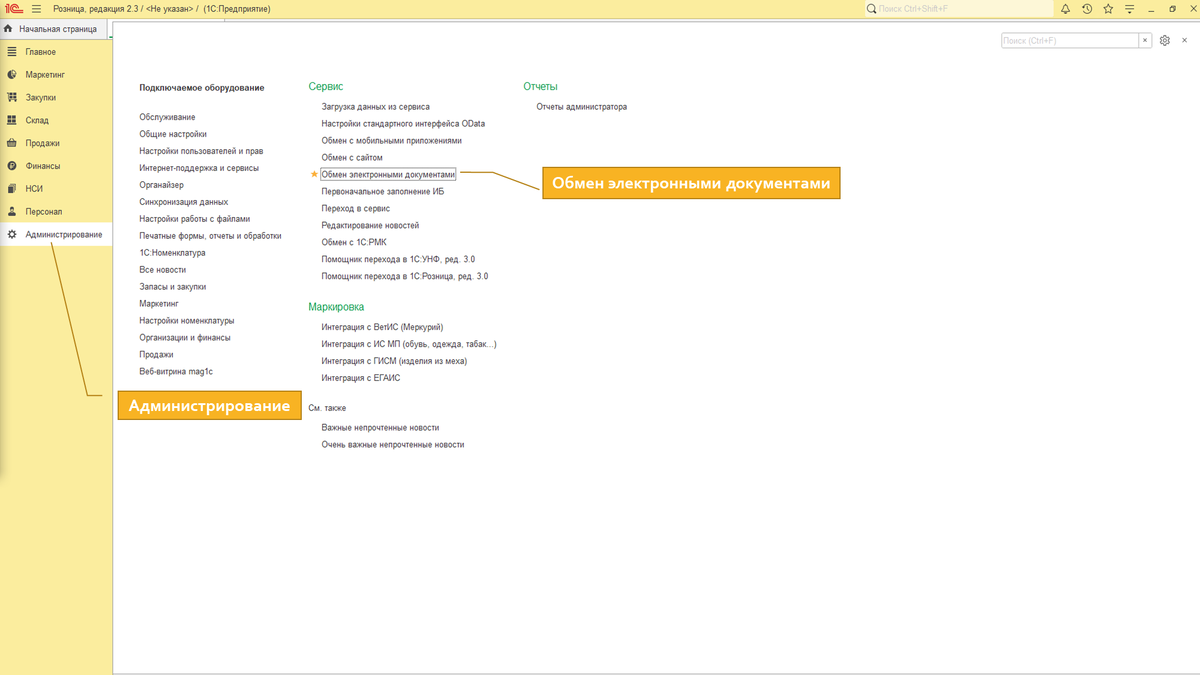Open Отчеты администратора
1200x675 pixels.
pyautogui.click(x=582, y=107)
